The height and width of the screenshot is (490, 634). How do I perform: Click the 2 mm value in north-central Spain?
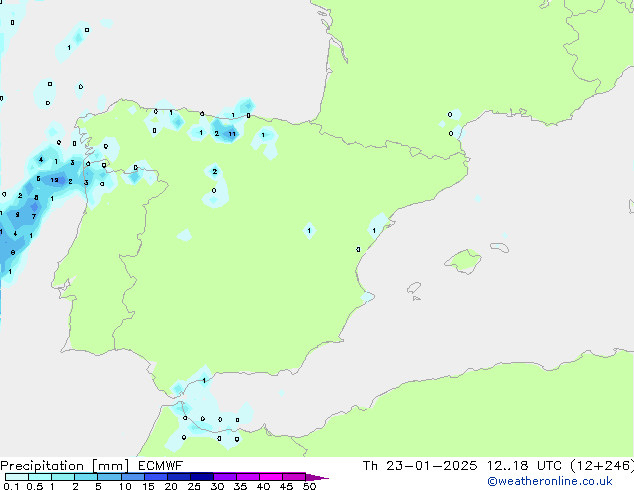(214, 172)
